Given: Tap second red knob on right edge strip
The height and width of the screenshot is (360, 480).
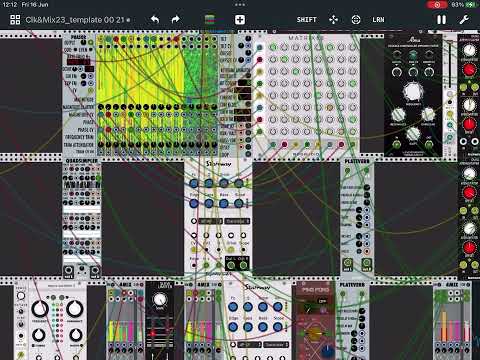Looking at the screenshot, I should (469, 124).
